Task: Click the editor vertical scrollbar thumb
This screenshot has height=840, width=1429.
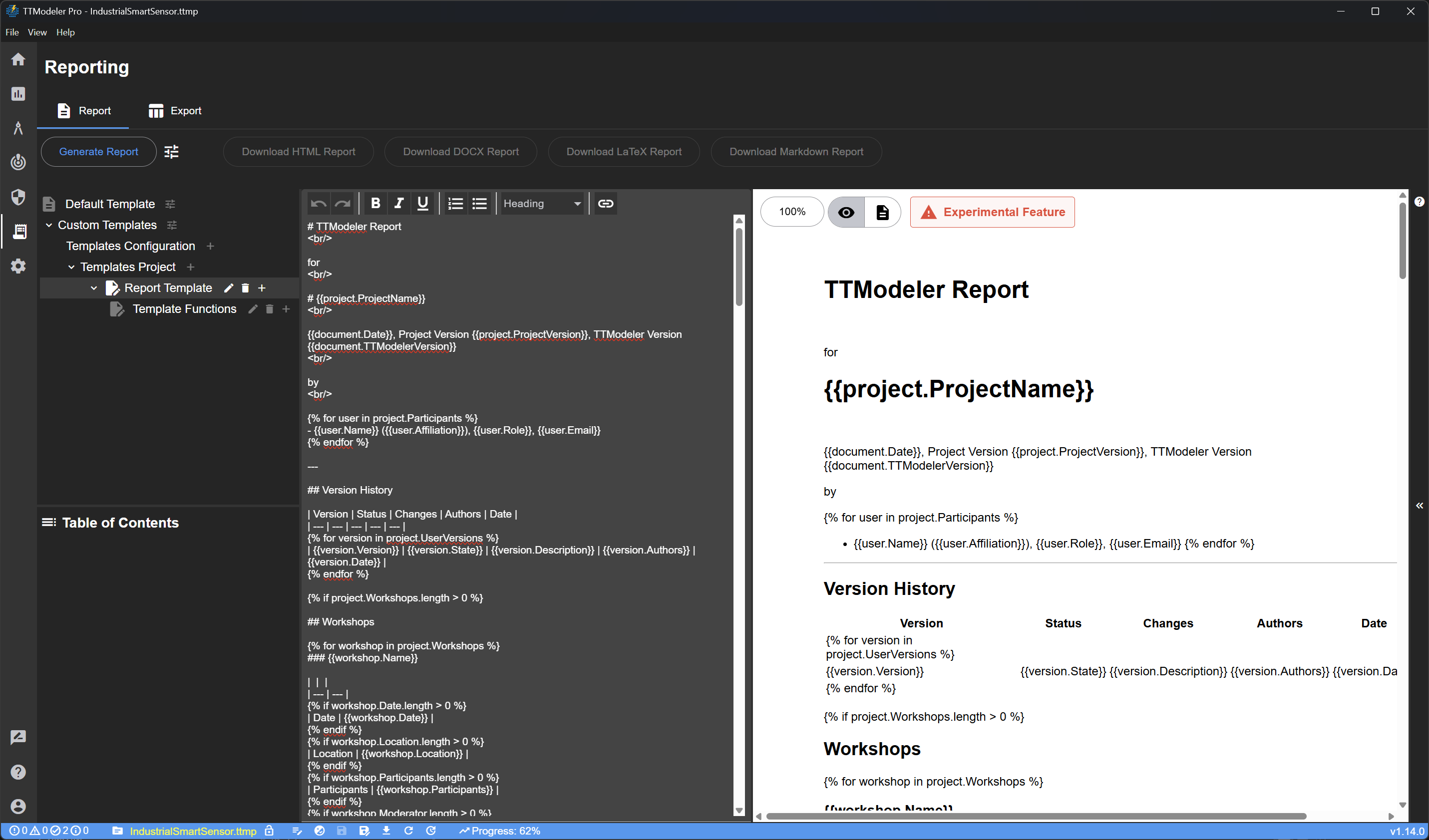Action: pos(739,267)
